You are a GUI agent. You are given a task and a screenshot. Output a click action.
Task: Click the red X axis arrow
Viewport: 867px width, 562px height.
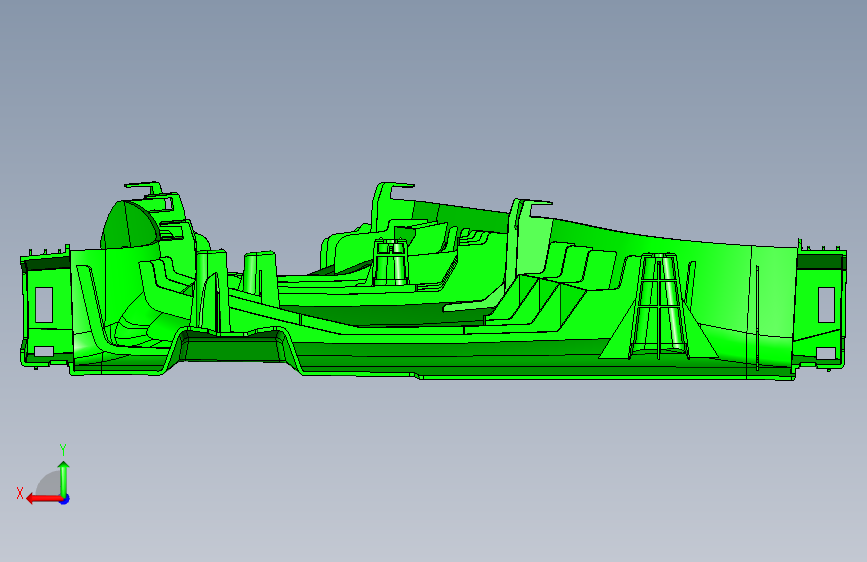pos(44,499)
